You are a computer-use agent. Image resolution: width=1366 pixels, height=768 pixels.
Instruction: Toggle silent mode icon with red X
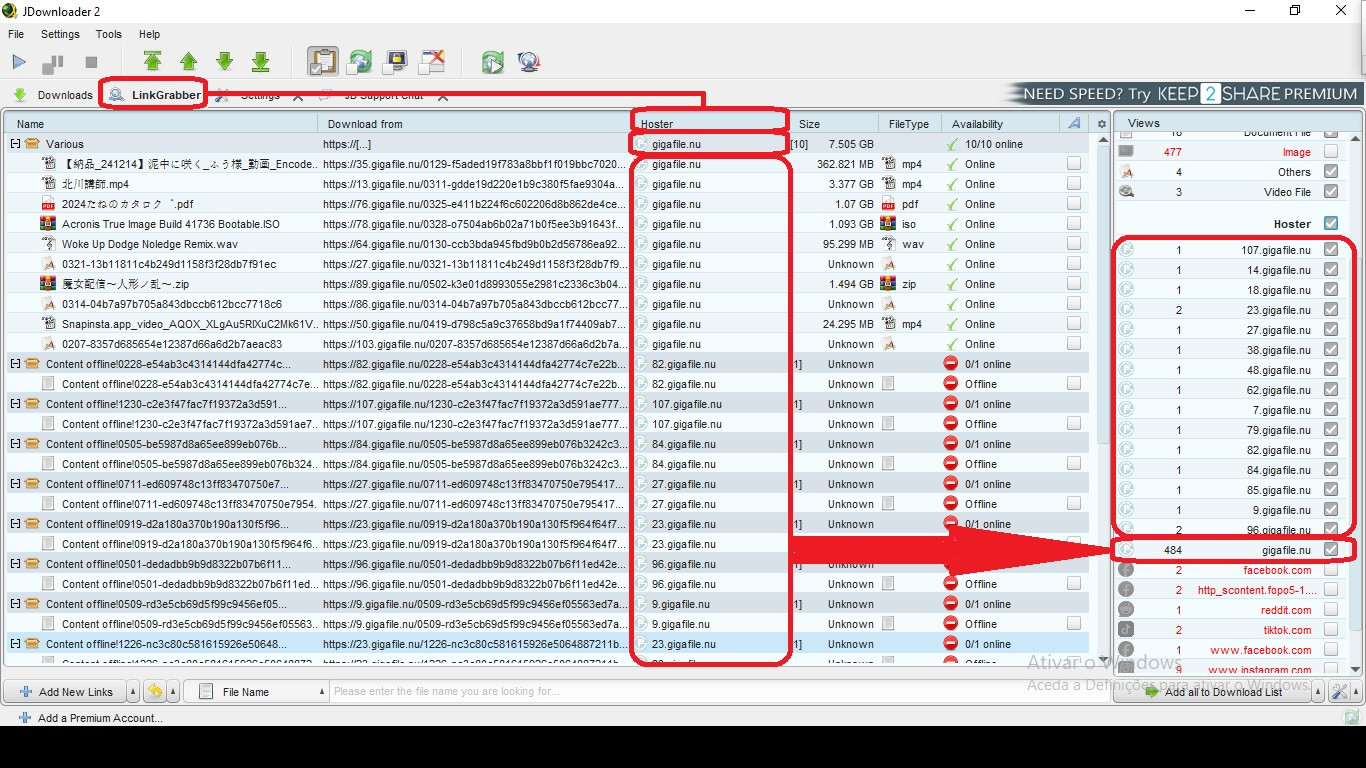tap(432, 62)
